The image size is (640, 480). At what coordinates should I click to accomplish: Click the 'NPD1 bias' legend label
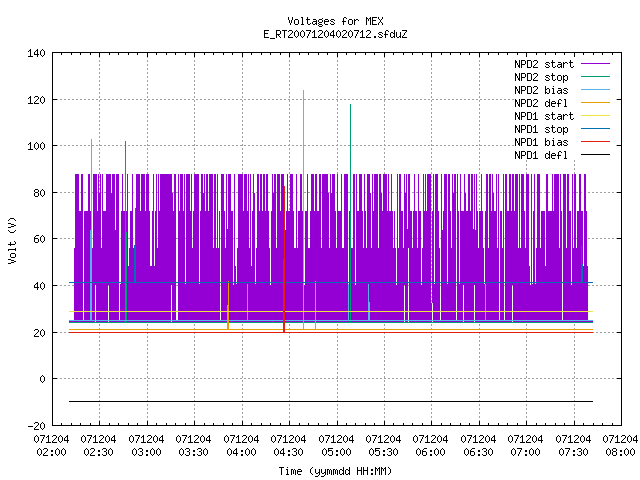[541, 142]
